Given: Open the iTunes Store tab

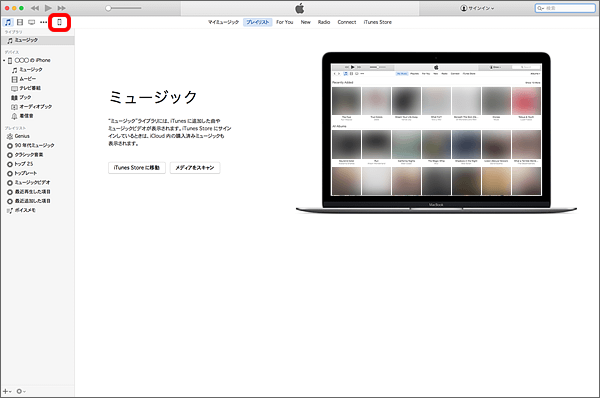Looking at the screenshot, I should coord(377,22).
